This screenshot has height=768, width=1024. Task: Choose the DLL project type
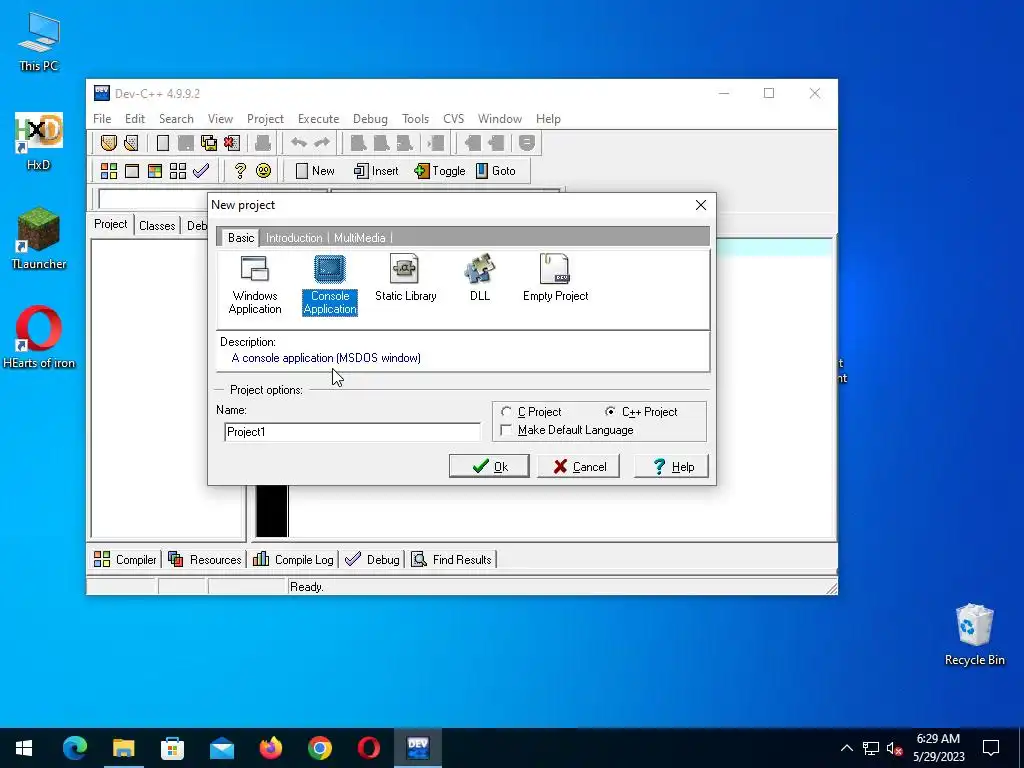click(480, 278)
